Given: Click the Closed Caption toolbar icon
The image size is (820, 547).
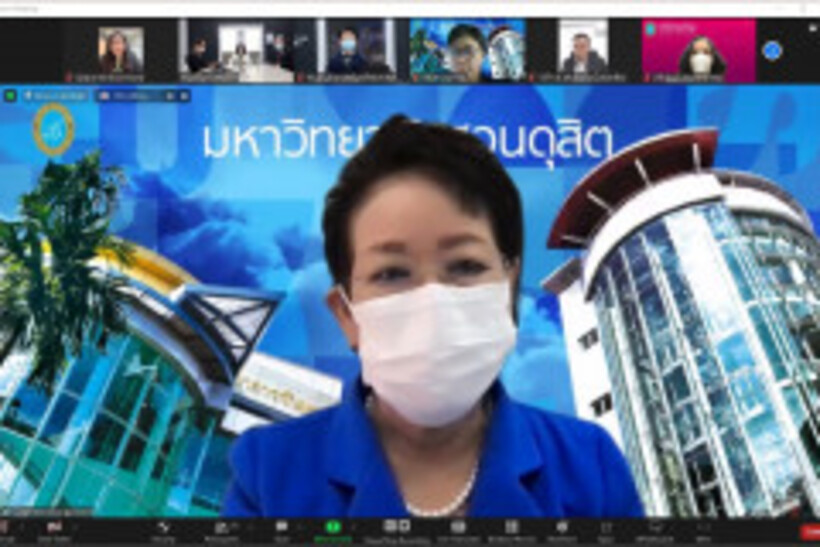Looking at the screenshot, I should 458,530.
